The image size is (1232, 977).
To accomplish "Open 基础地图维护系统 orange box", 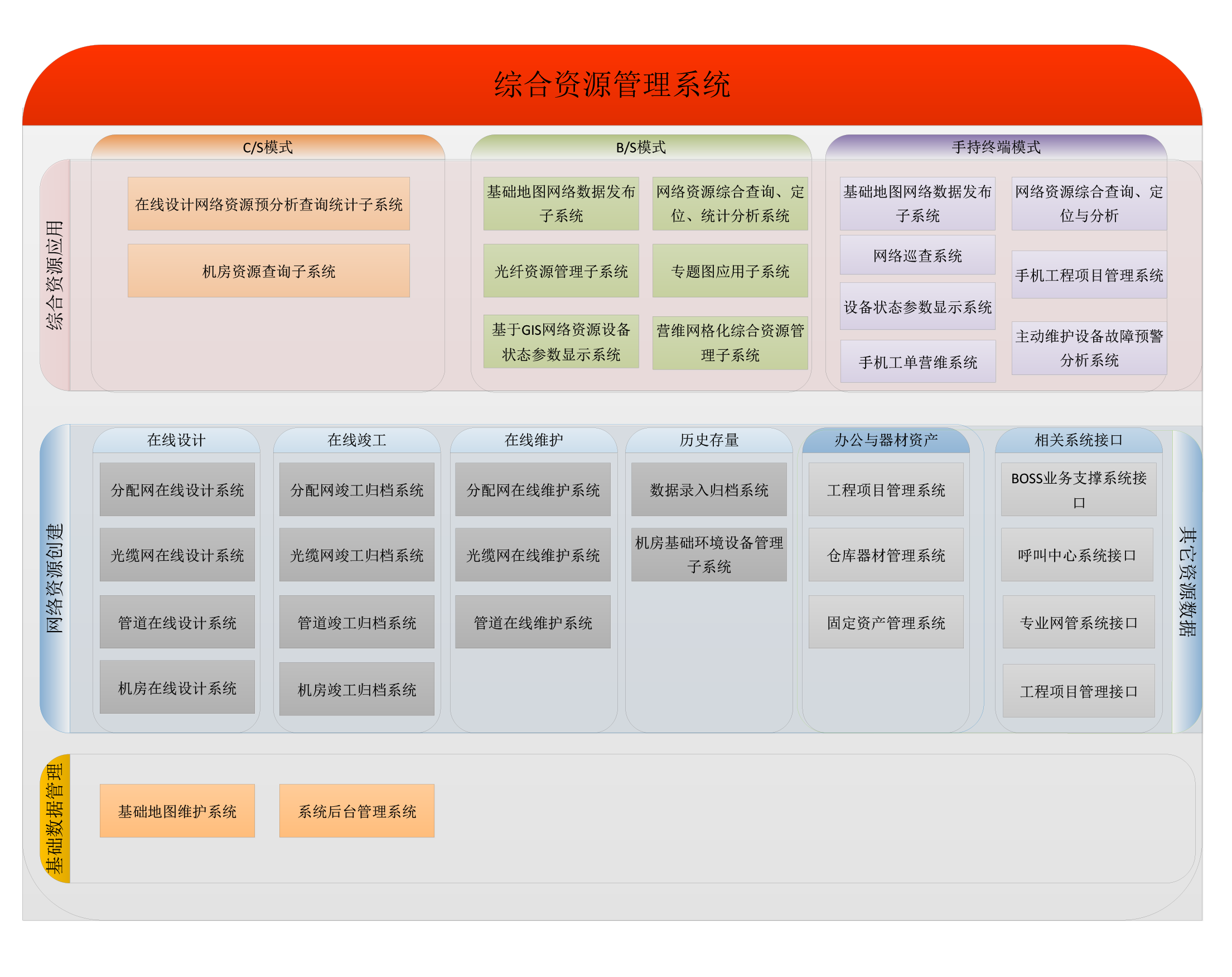I will (x=177, y=811).
